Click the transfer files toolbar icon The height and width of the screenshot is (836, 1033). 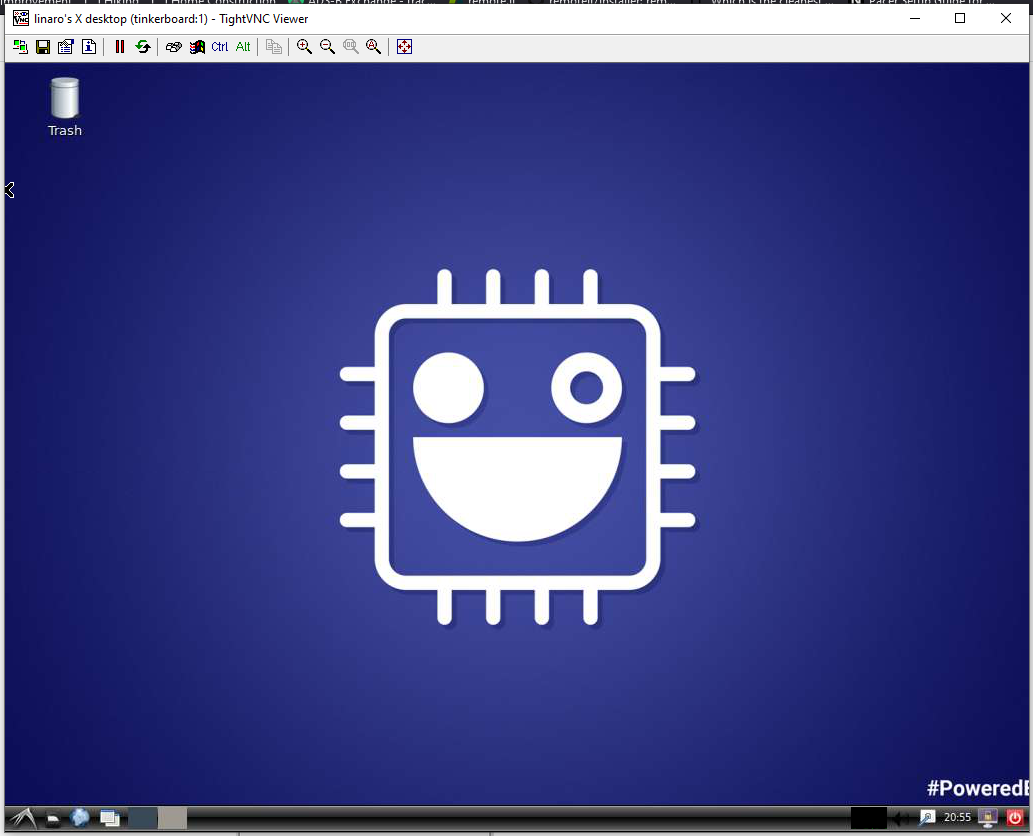coord(273,47)
